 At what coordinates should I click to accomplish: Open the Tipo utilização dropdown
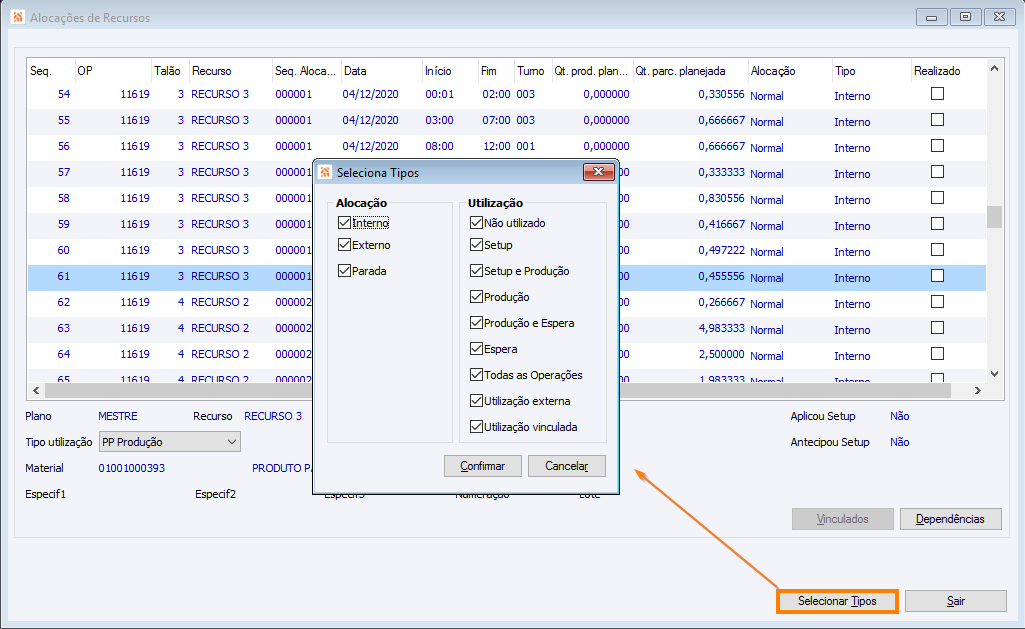(170, 442)
